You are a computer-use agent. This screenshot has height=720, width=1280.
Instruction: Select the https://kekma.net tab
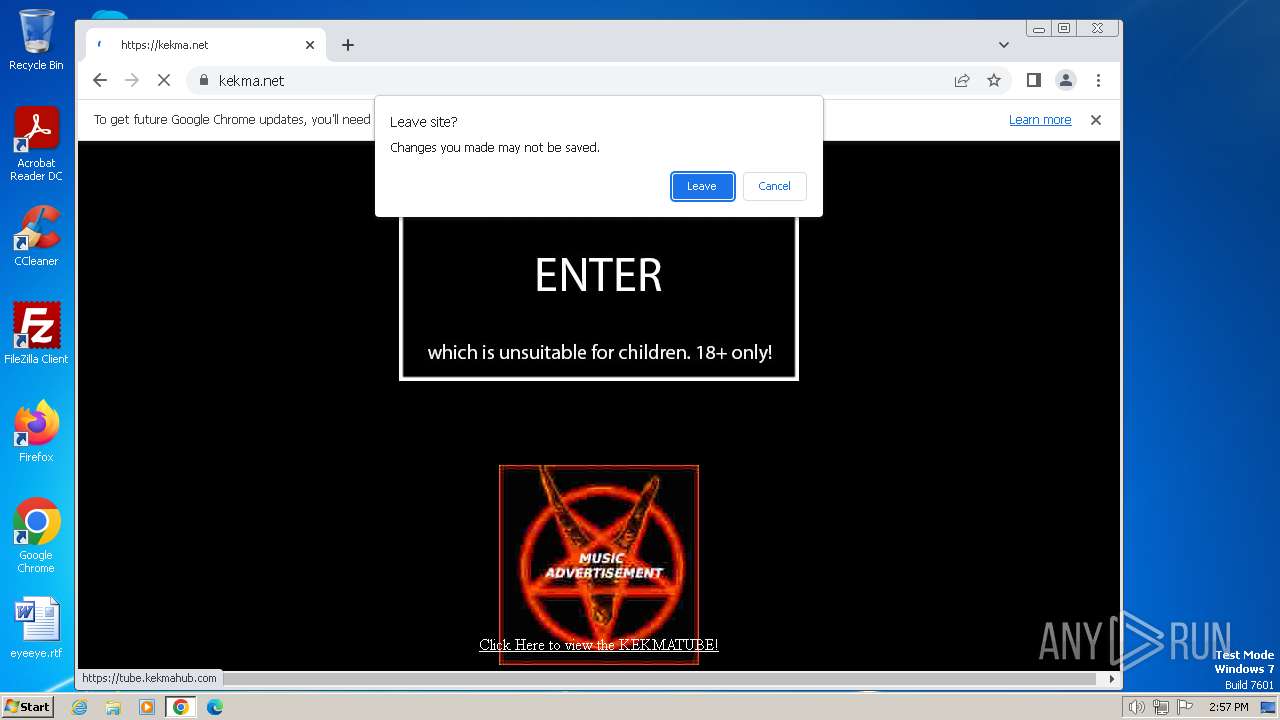click(x=205, y=45)
